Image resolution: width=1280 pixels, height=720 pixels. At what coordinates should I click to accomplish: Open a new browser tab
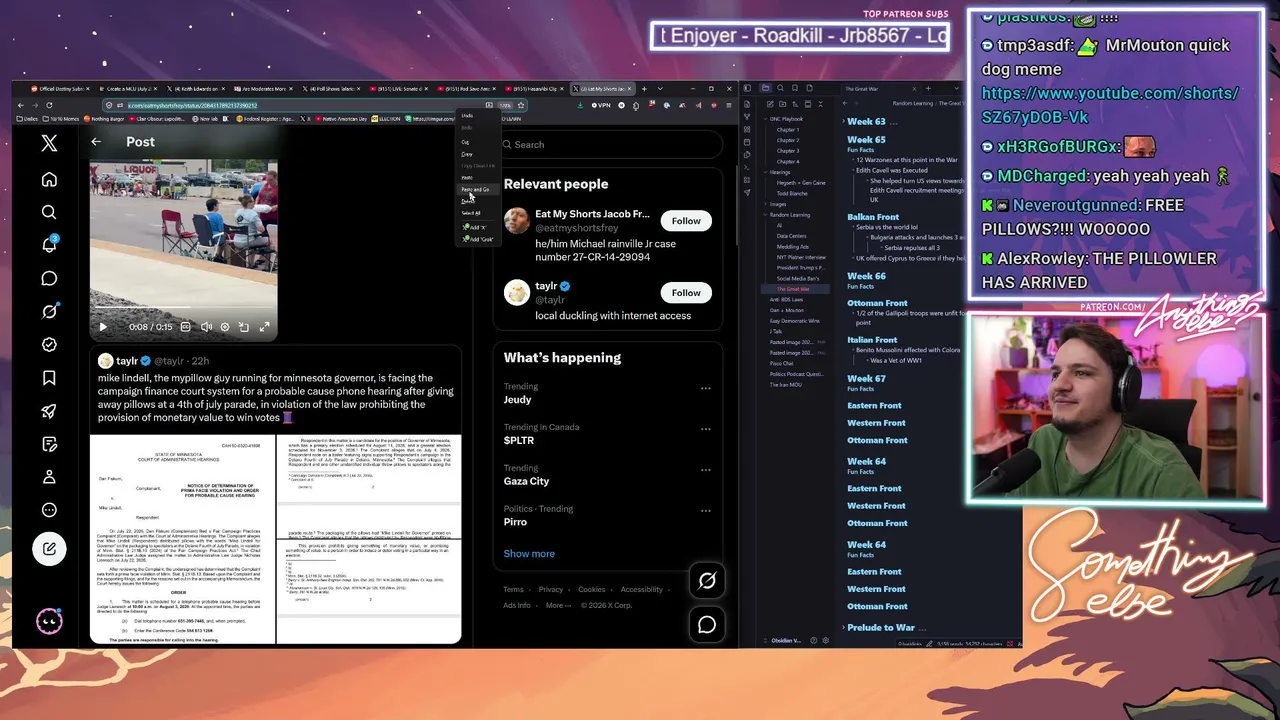[x=645, y=89]
